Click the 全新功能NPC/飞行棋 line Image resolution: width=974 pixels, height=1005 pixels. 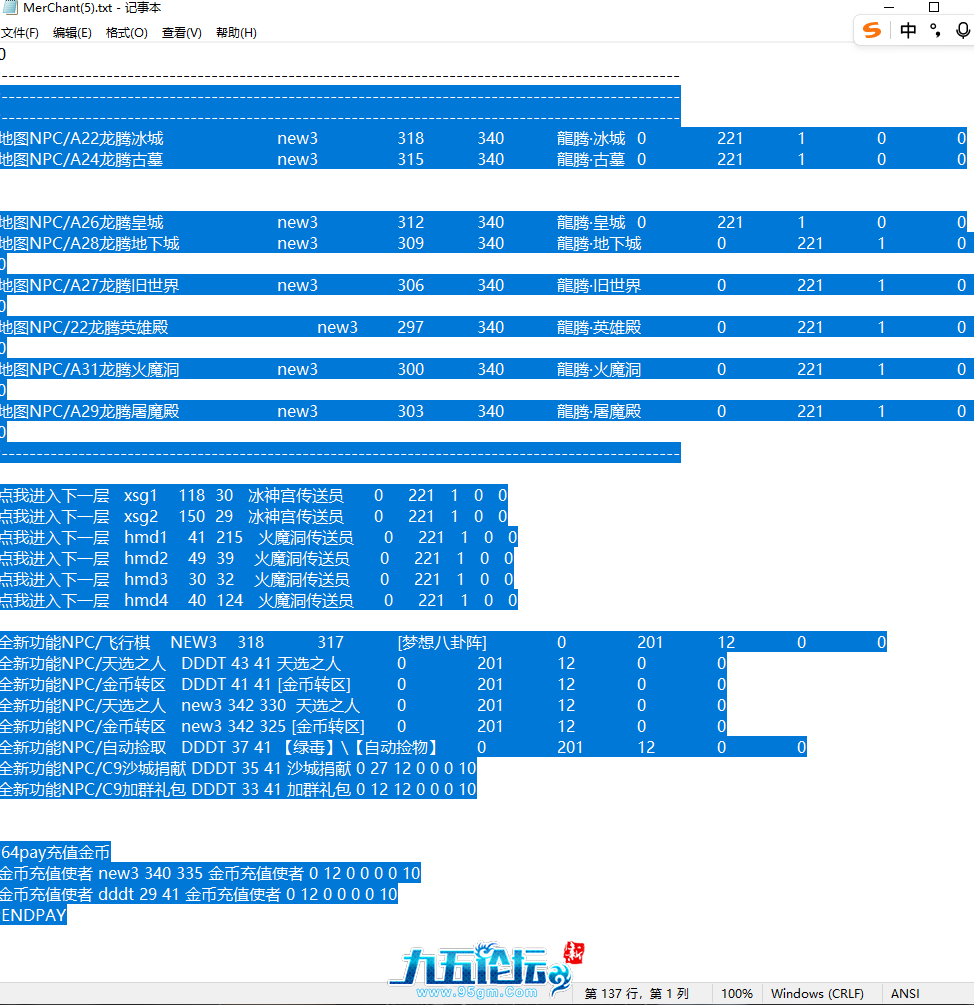pyautogui.click(x=443, y=642)
